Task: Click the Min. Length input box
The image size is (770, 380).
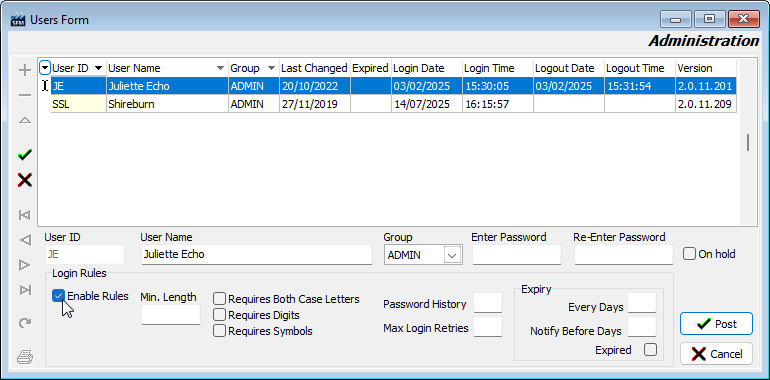Action: (x=171, y=314)
